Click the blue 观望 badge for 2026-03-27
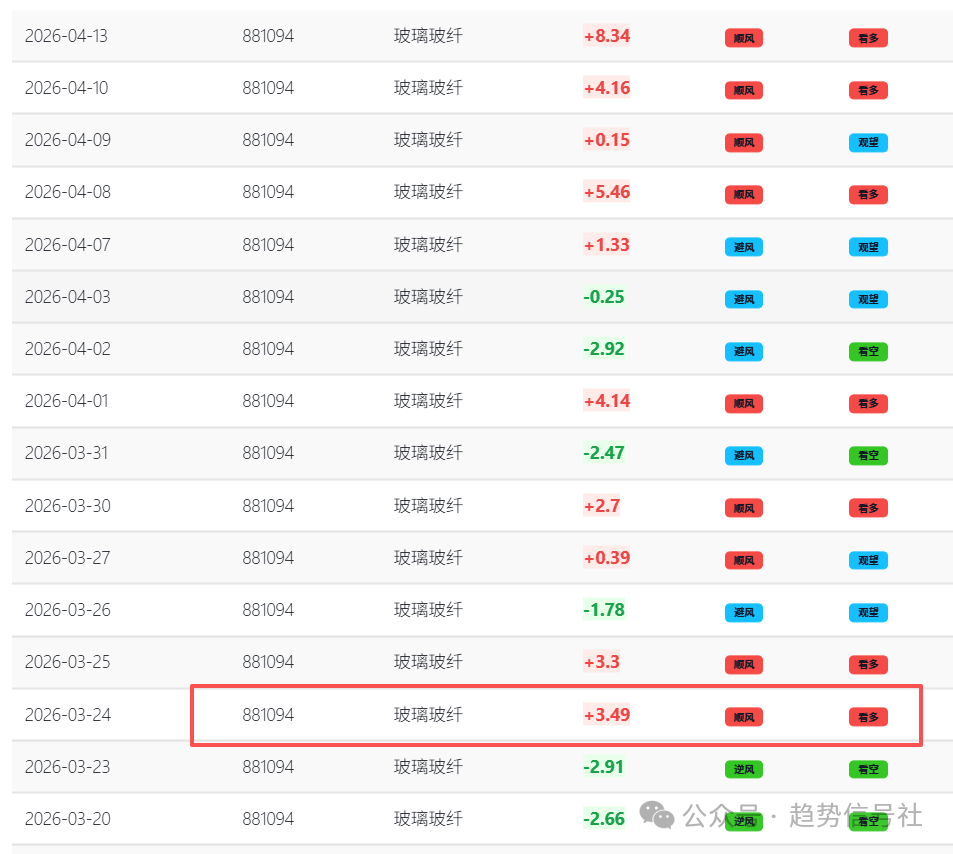The width and height of the screenshot is (953, 854). (x=868, y=560)
